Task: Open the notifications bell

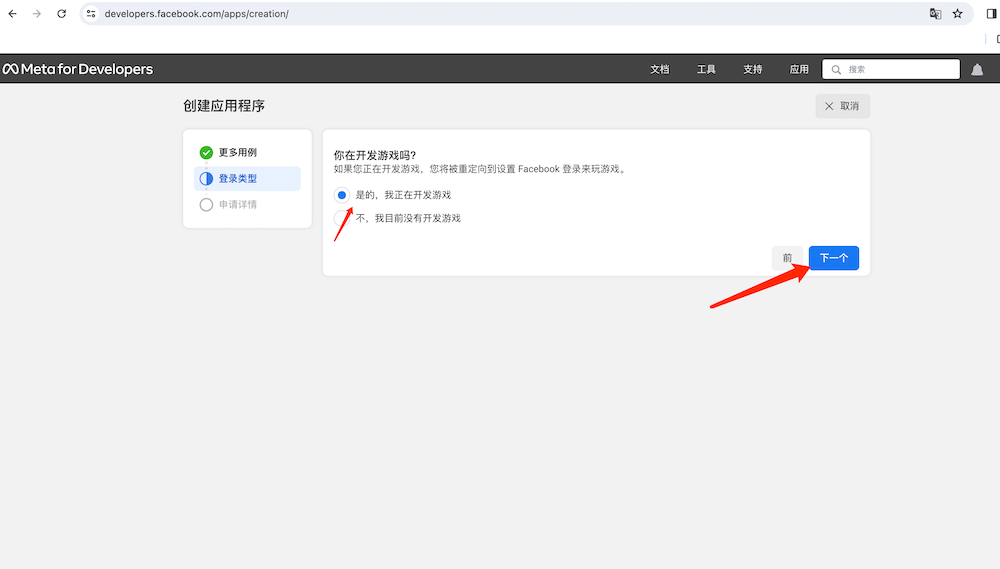Action: tap(977, 69)
